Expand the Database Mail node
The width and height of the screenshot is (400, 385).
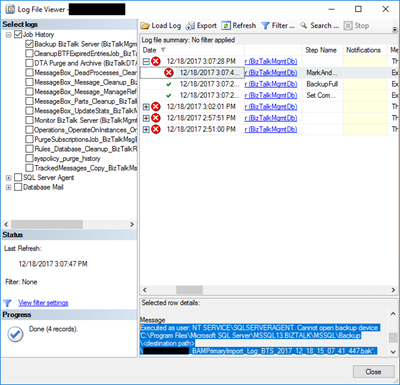[9, 188]
